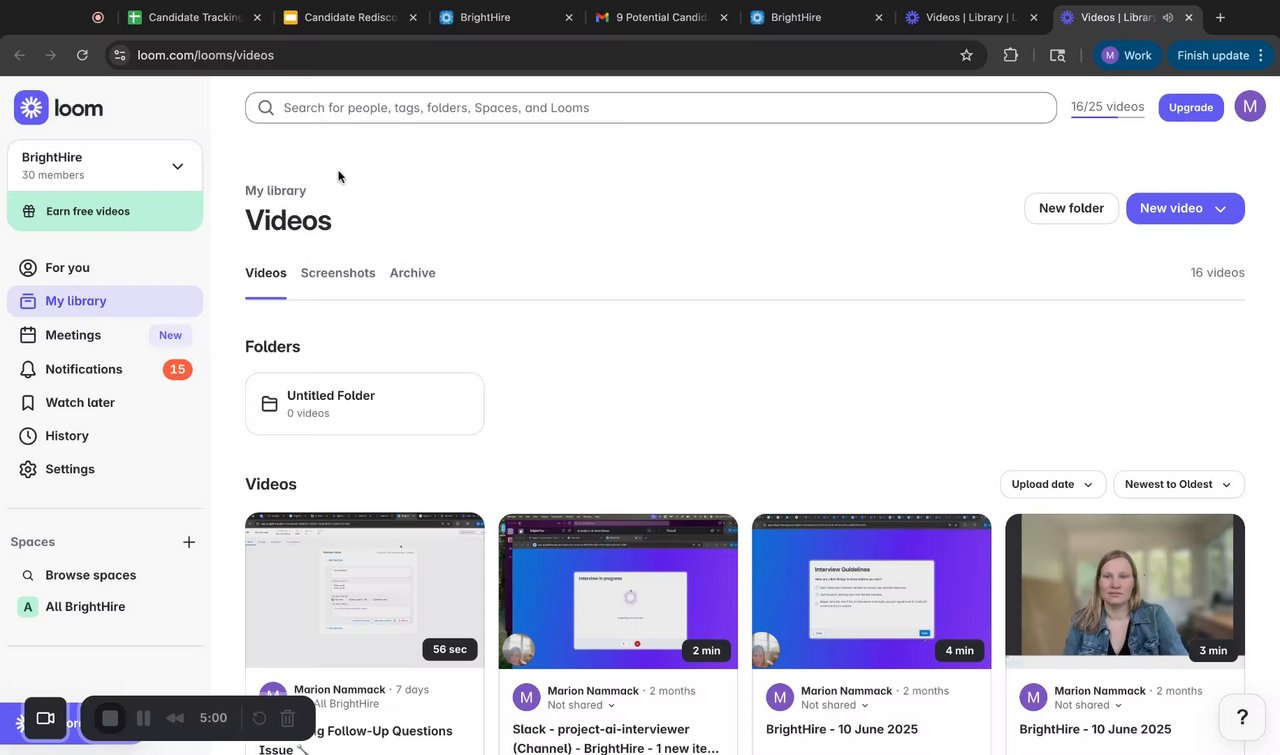Open the profile avatar M menu
The width and height of the screenshot is (1280, 755).
point(1250,106)
